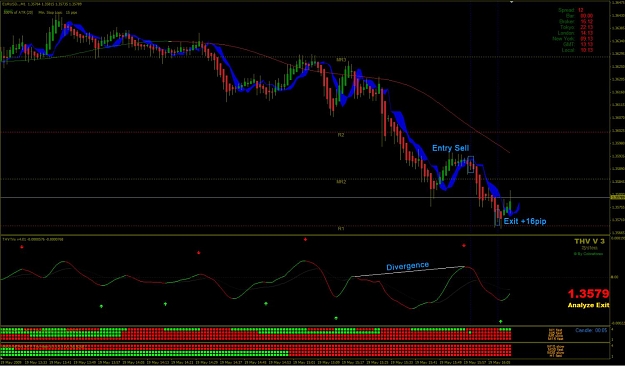625x366 pixels.
Task: Click the red 1.3579 price readout
Action: click(588, 294)
